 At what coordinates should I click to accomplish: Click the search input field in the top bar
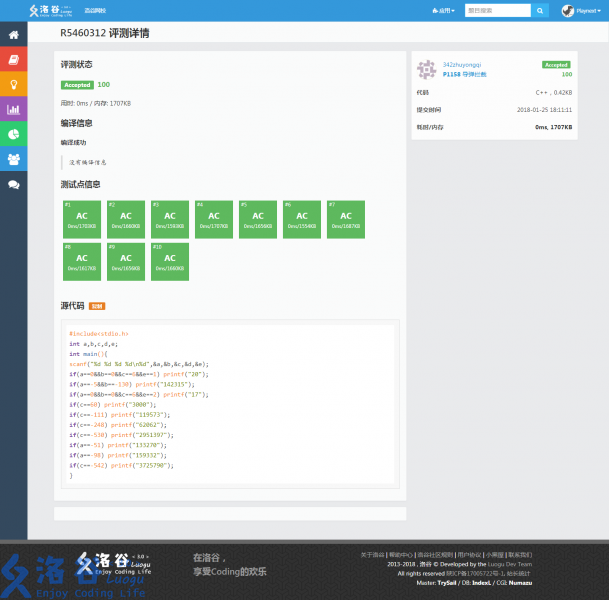click(496, 11)
